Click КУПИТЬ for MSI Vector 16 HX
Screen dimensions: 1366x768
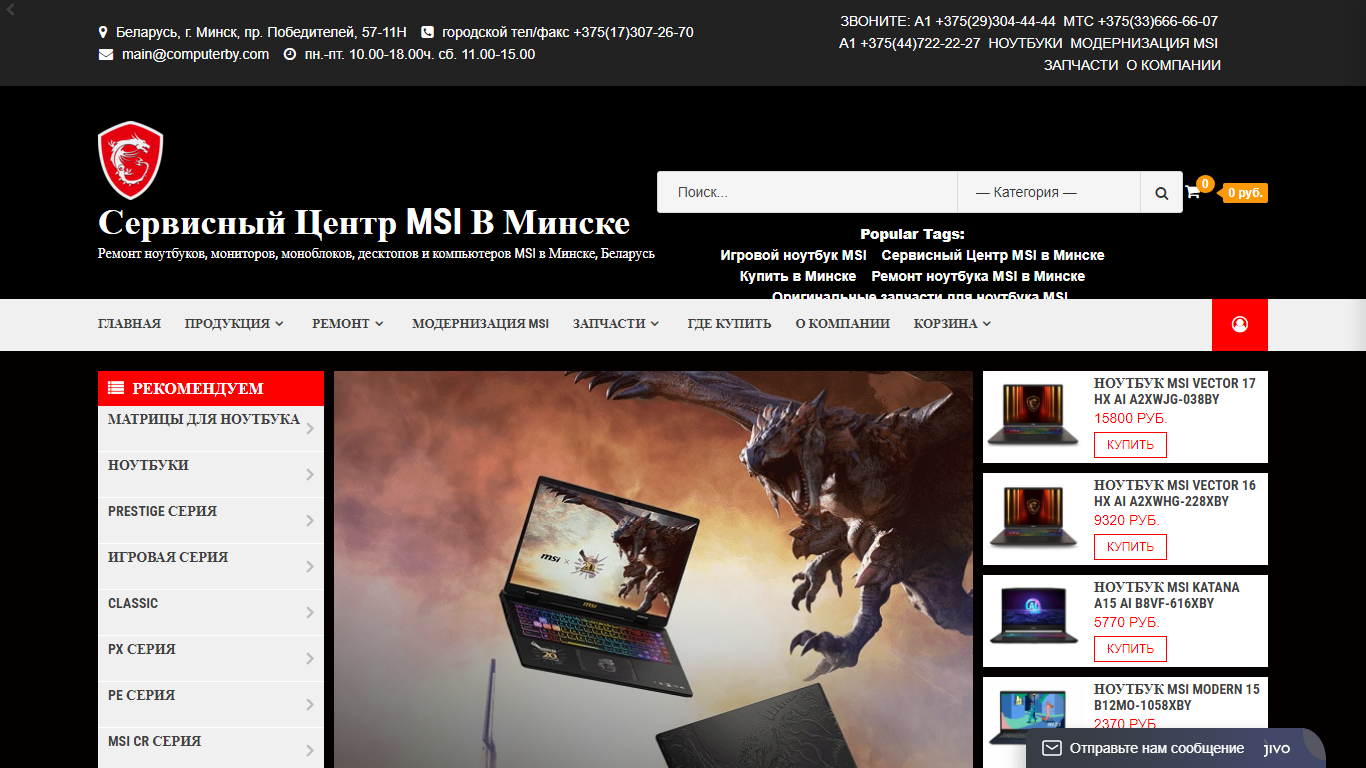click(1130, 547)
